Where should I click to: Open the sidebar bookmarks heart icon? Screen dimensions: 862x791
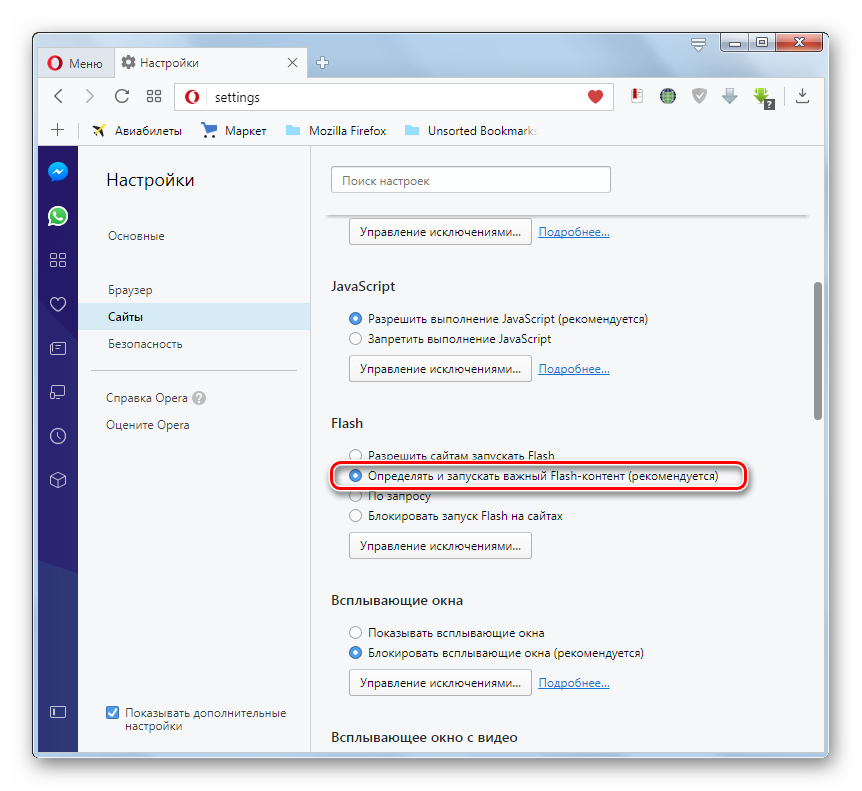coord(58,304)
